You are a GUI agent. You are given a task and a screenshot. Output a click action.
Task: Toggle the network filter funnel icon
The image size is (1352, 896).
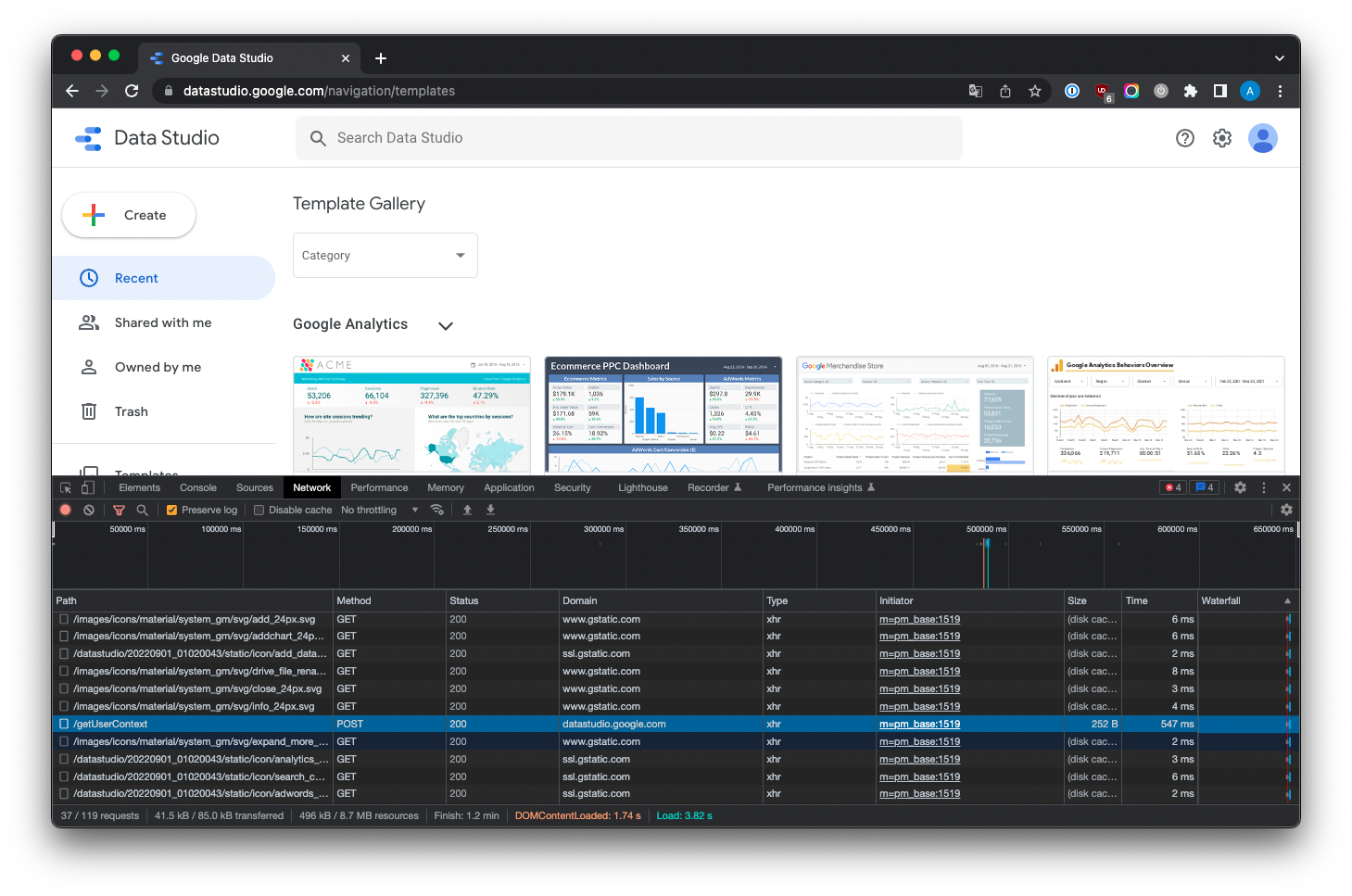119,510
